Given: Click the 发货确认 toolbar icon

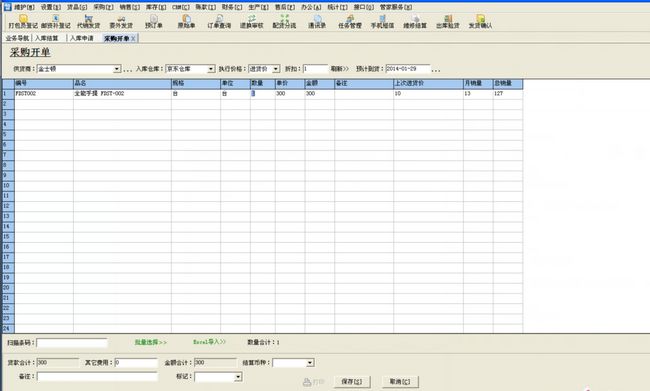Looking at the screenshot, I should tap(480, 22).
